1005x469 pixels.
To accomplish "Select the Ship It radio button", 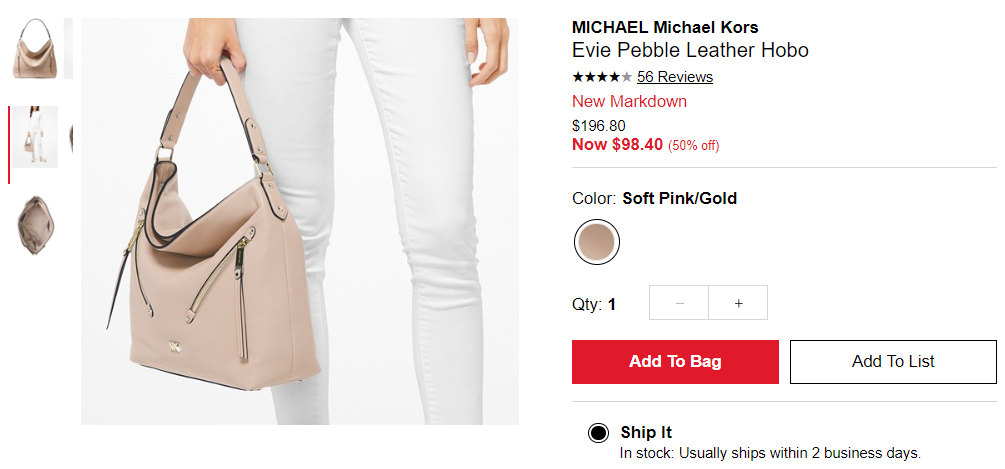I will coord(598,434).
